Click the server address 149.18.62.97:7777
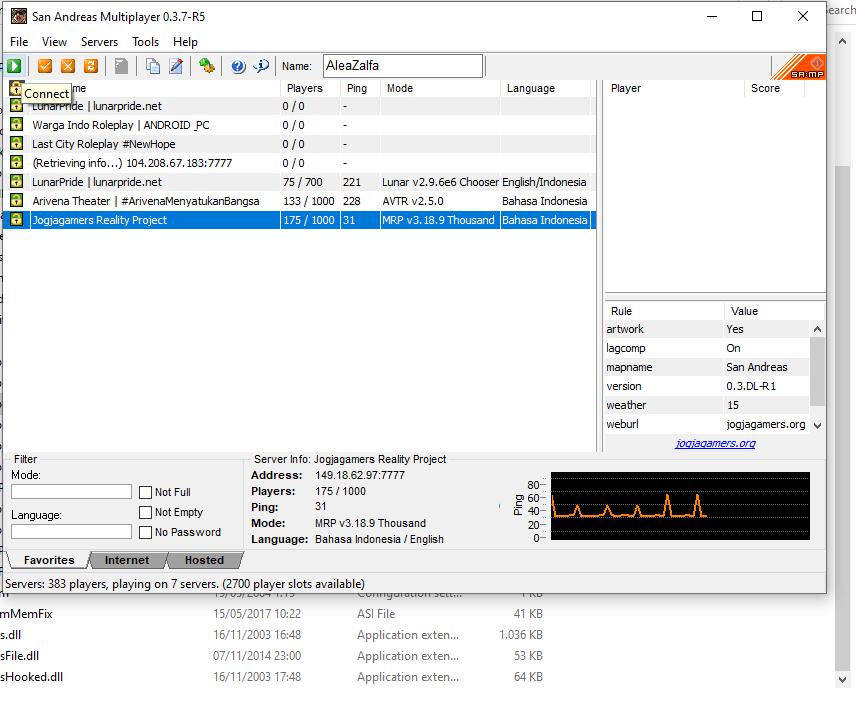The width and height of the screenshot is (856, 708). click(x=360, y=475)
